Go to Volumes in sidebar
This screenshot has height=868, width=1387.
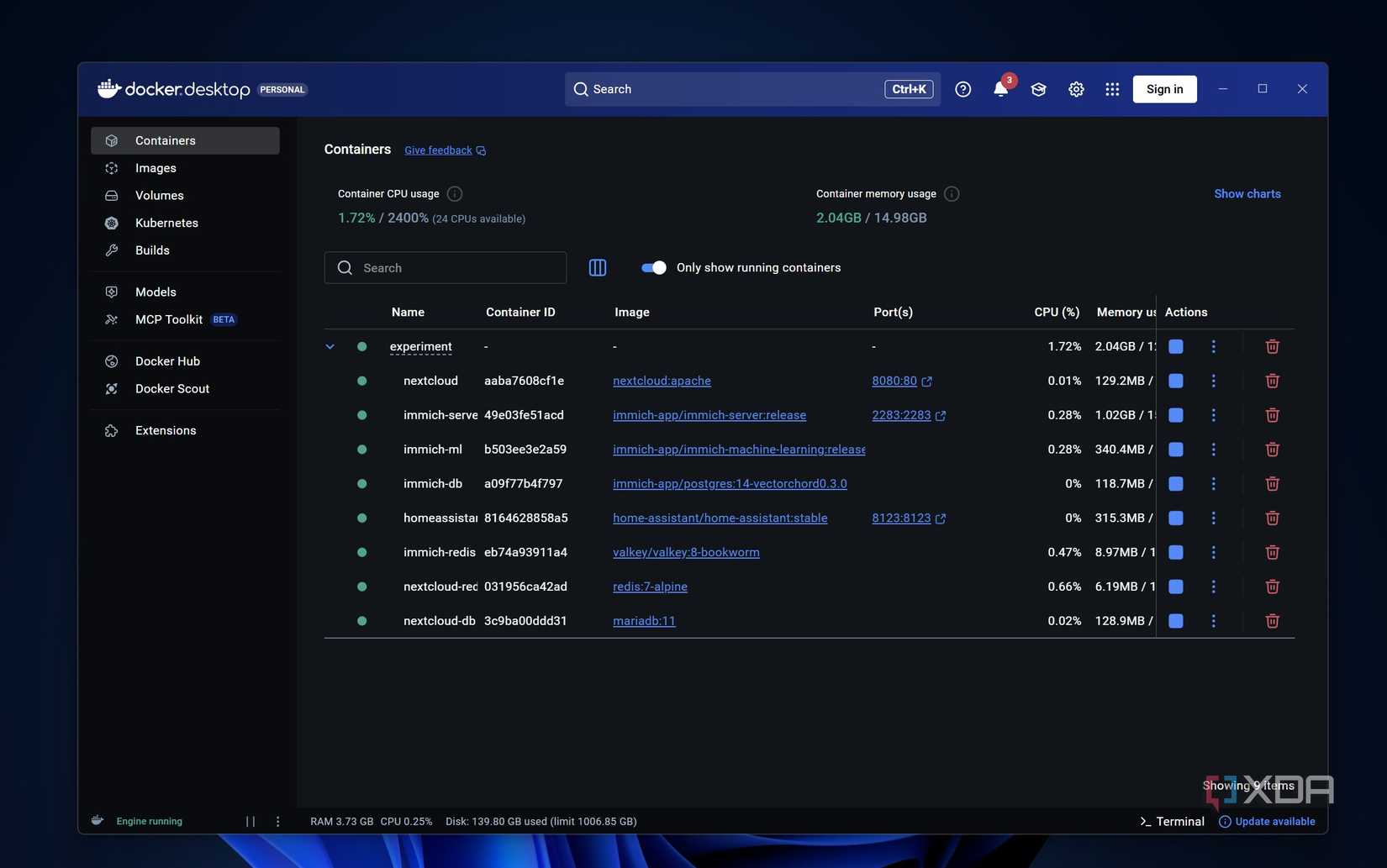click(x=185, y=196)
